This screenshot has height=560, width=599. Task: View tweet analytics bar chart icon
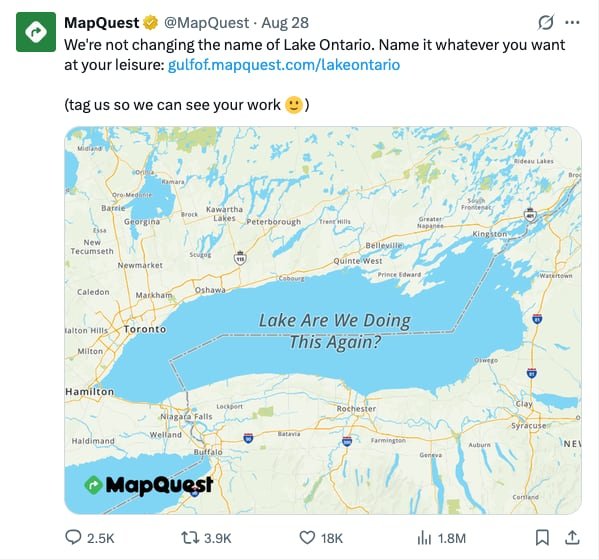[x=424, y=538]
